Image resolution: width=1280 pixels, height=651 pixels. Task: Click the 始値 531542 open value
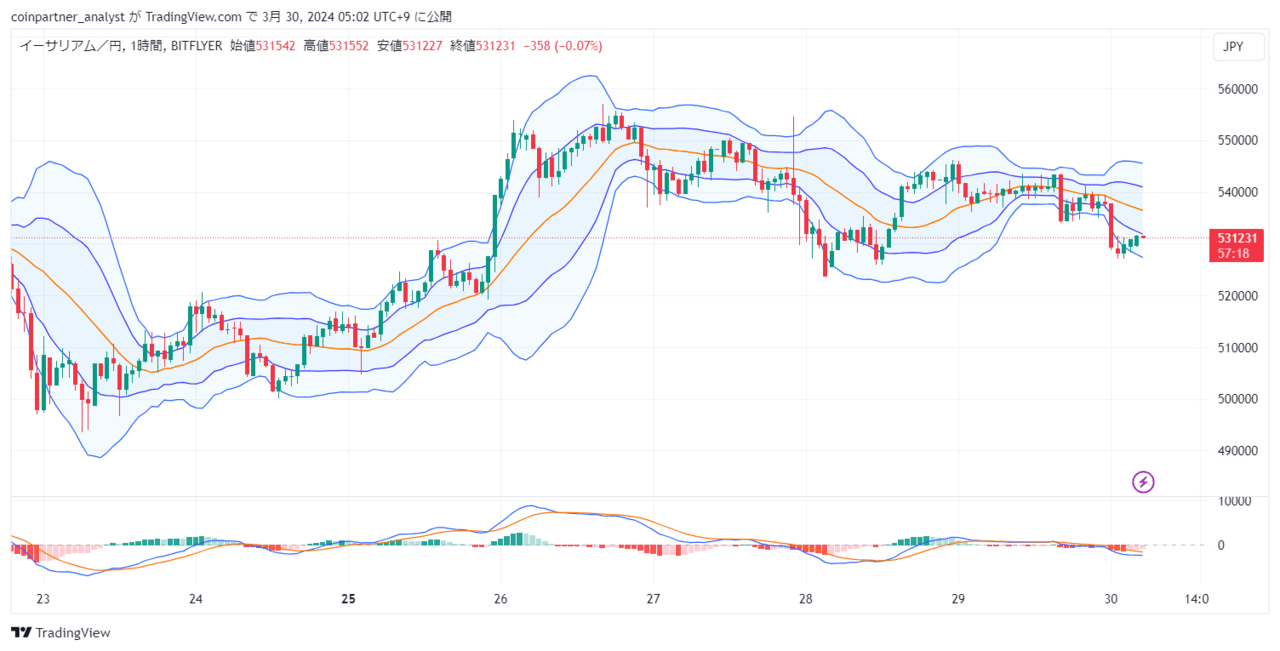263,46
